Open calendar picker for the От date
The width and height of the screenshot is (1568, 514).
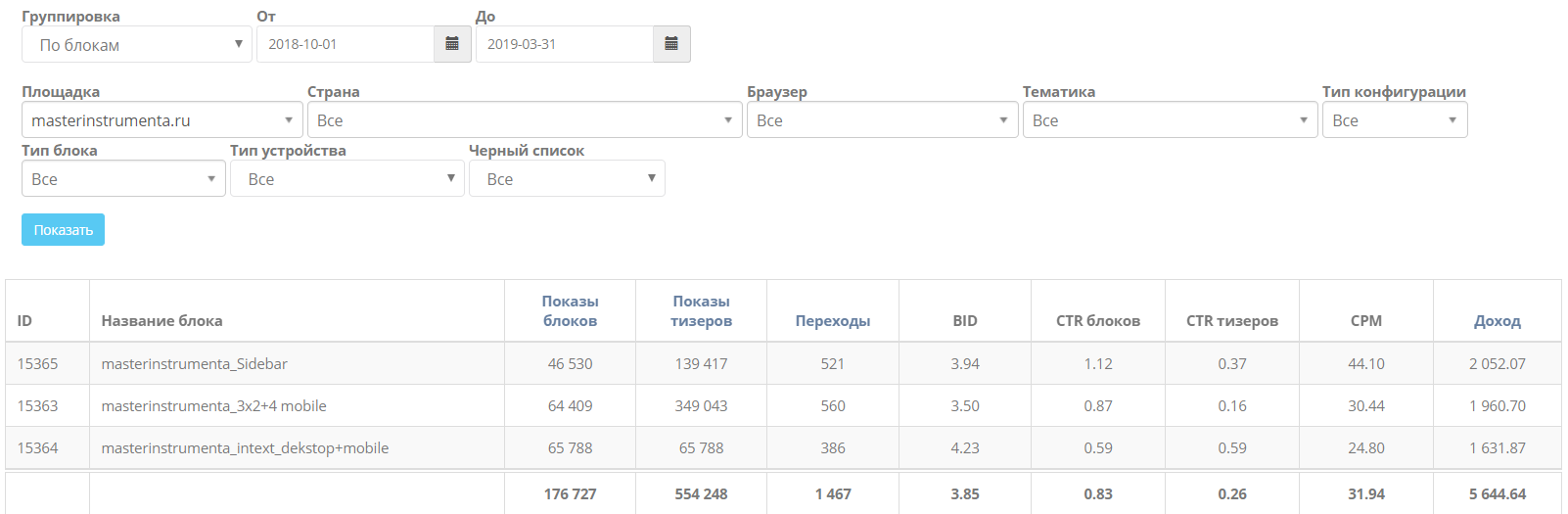click(x=452, y=44)
